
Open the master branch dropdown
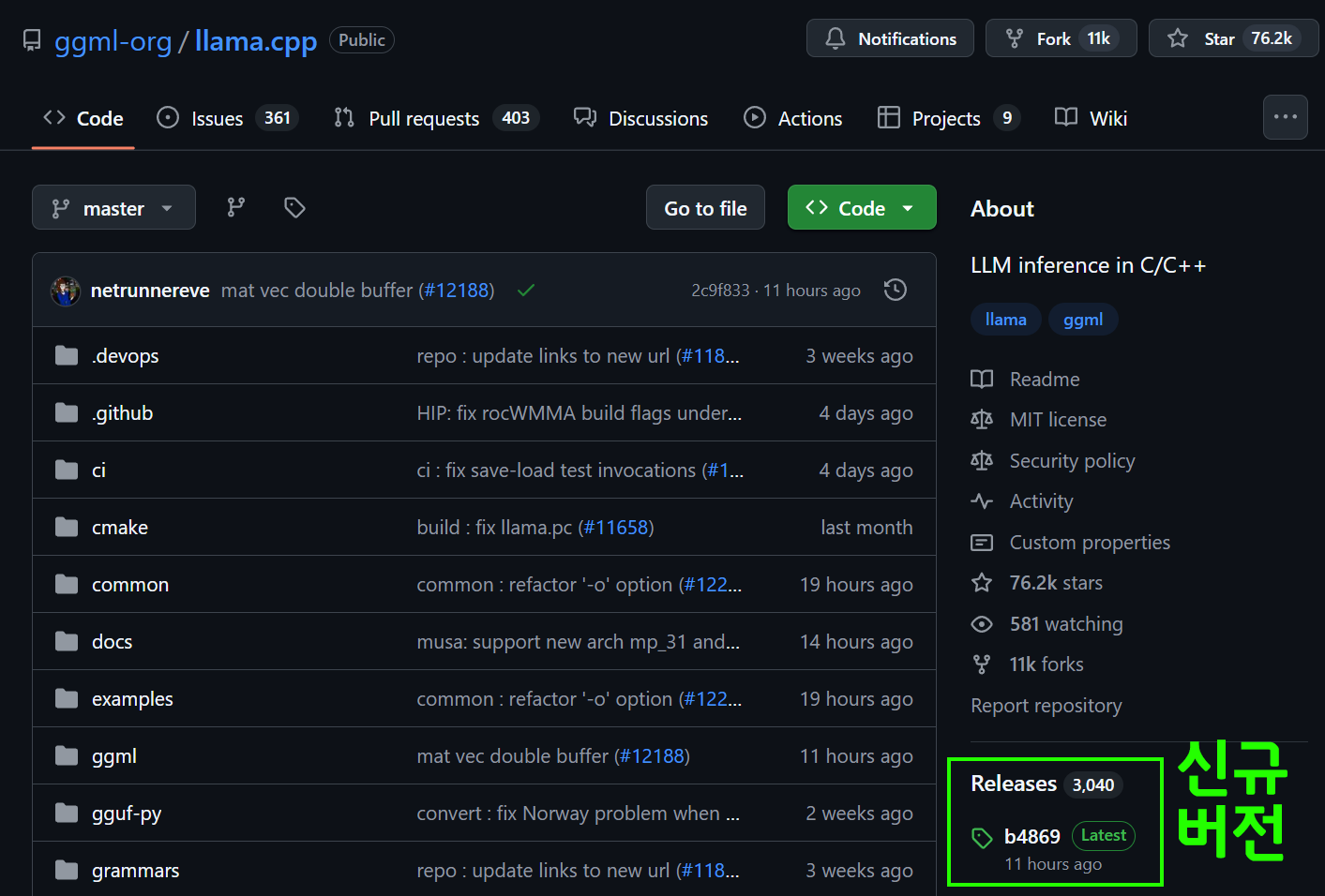[113, 207]
